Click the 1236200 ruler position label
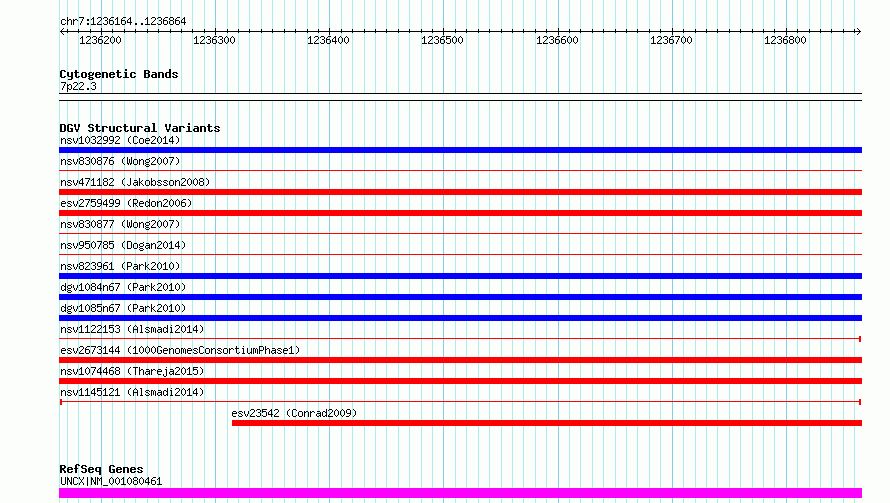 coord(100,40)
